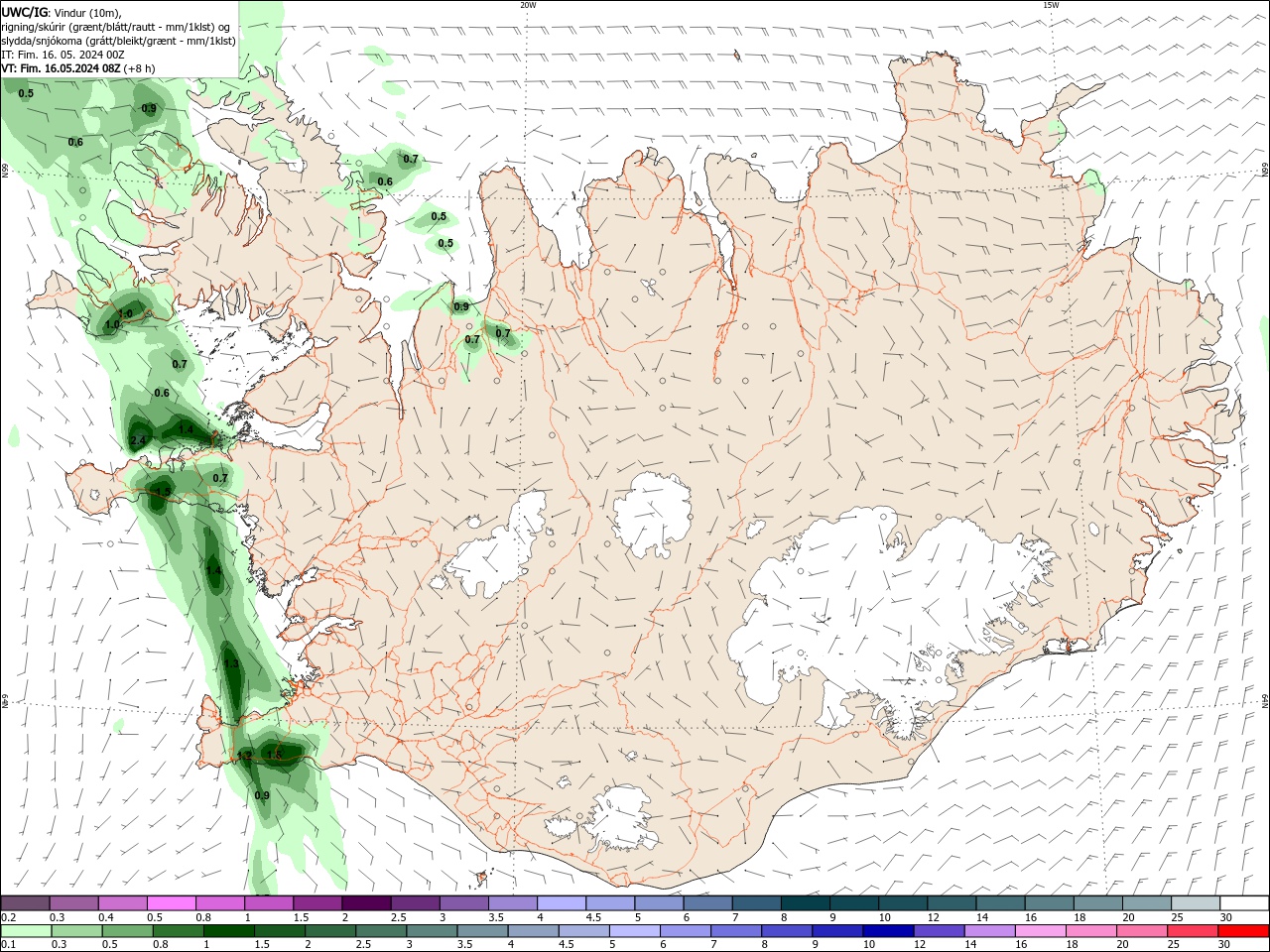This screenshot has width=1270, height=952.
Task: Click the darkest green lower swatch starting at 1
Action: 228,931
